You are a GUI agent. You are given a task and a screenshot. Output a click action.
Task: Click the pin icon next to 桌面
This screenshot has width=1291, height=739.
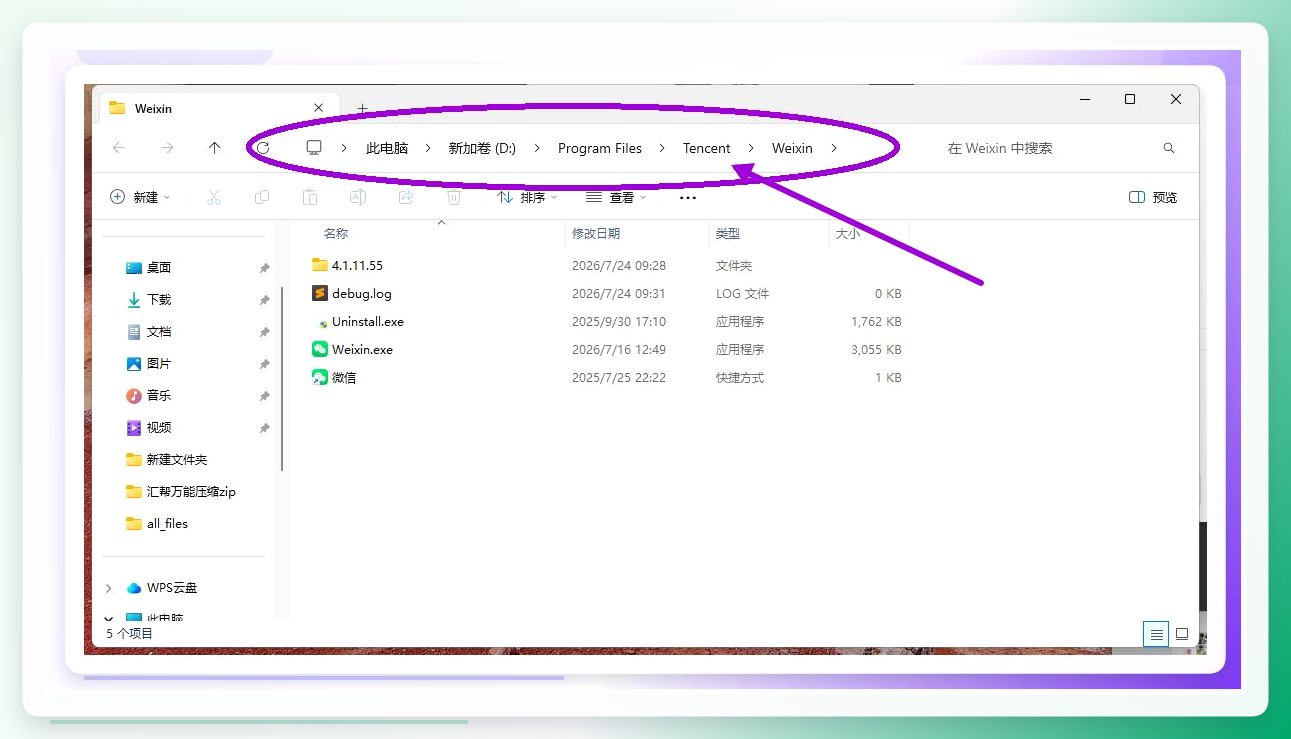click(264, 268)
